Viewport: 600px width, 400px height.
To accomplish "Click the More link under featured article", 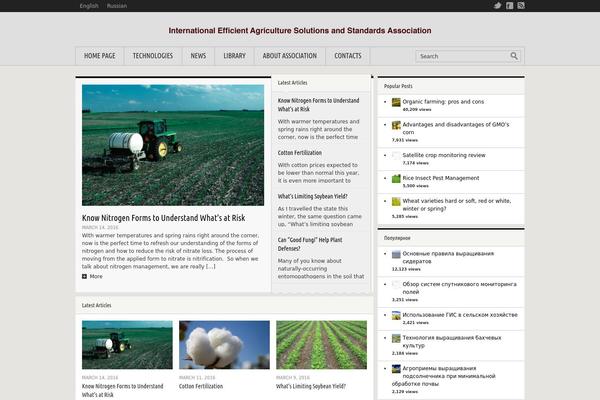I will [x=96, y=276].
